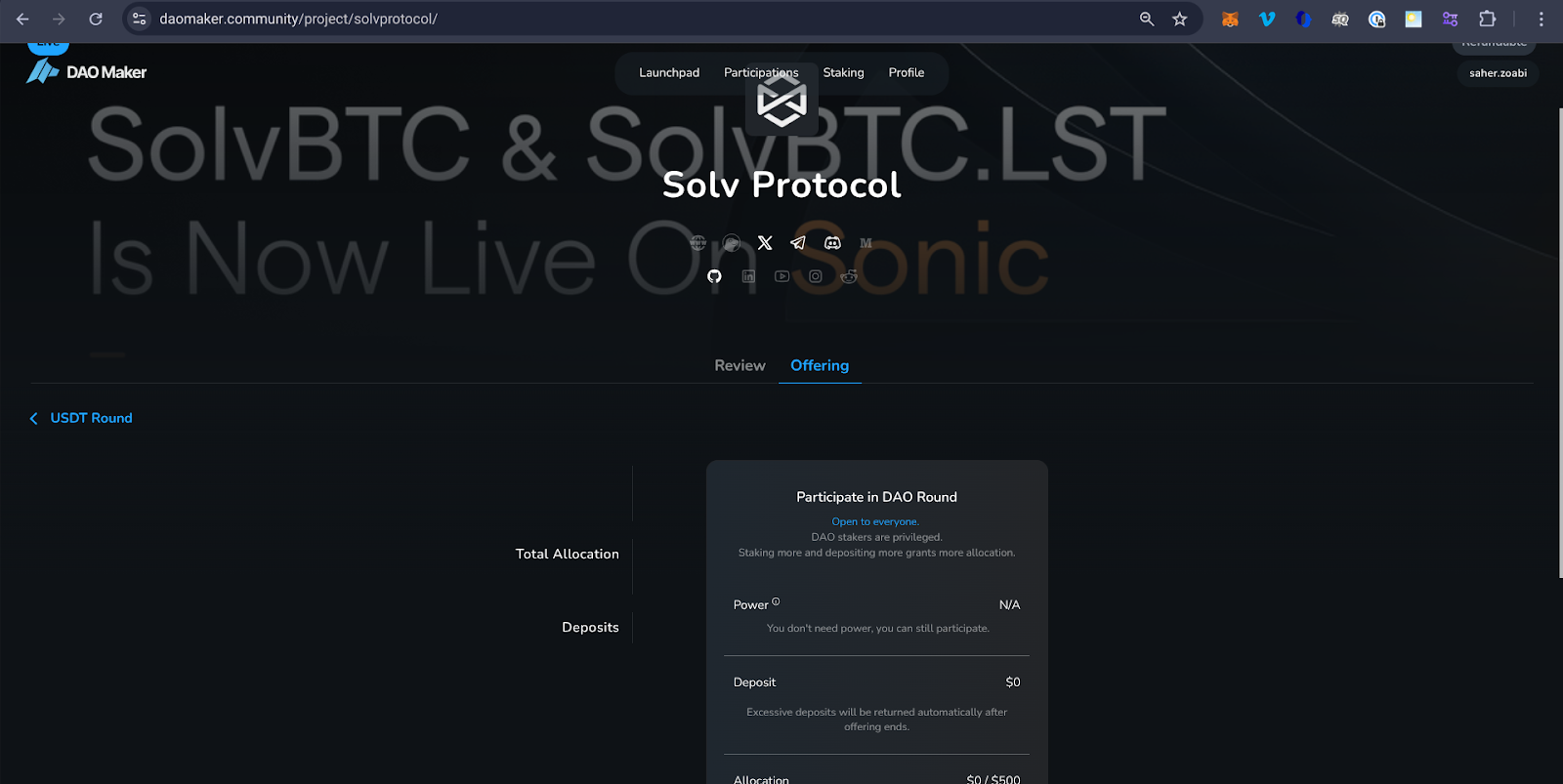Go to the Profile menu item

[907, 72]
